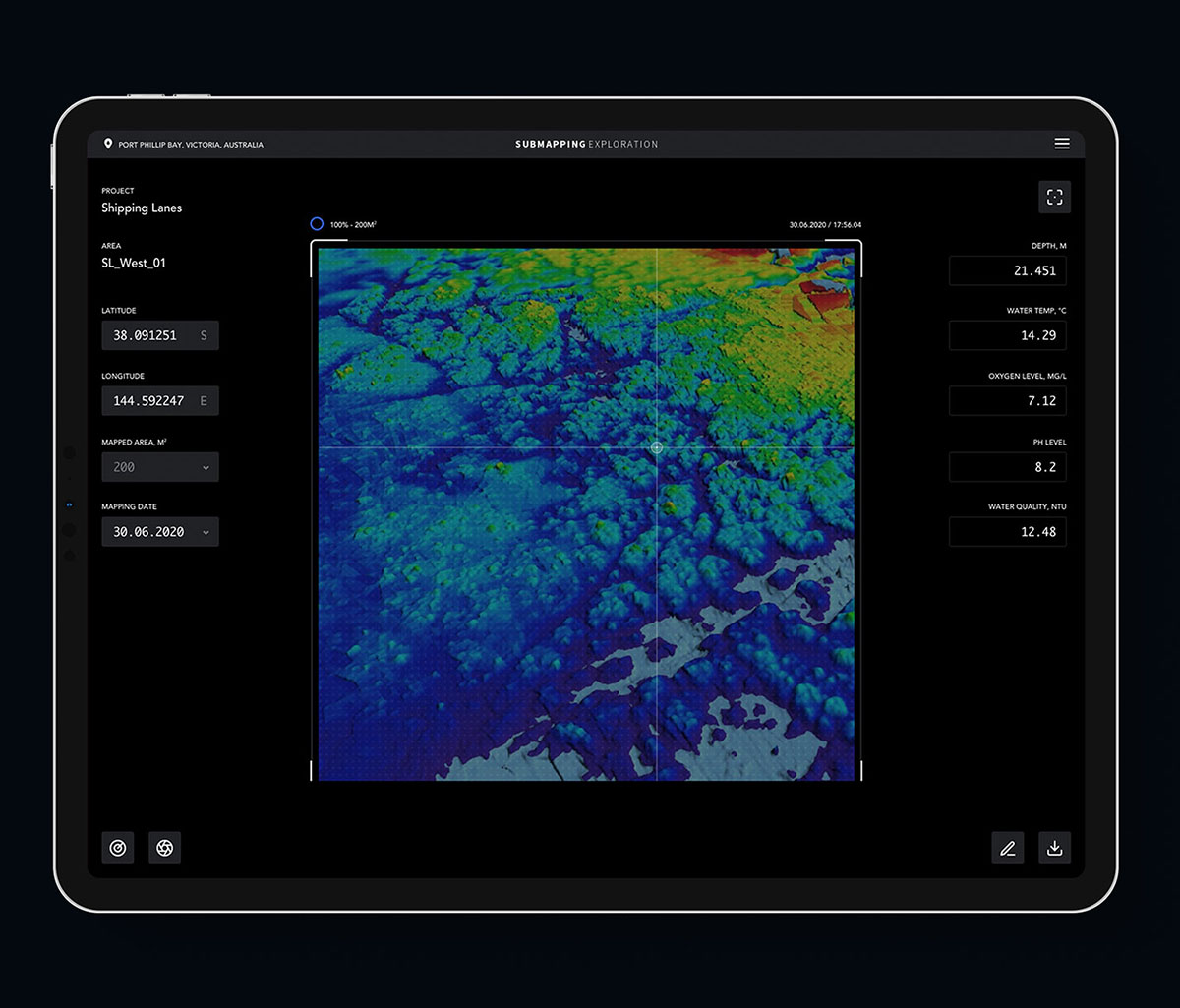Click the water quality value 12.48
The width and height of the screenshot is (1180, 1008).
click(1008, 532)
